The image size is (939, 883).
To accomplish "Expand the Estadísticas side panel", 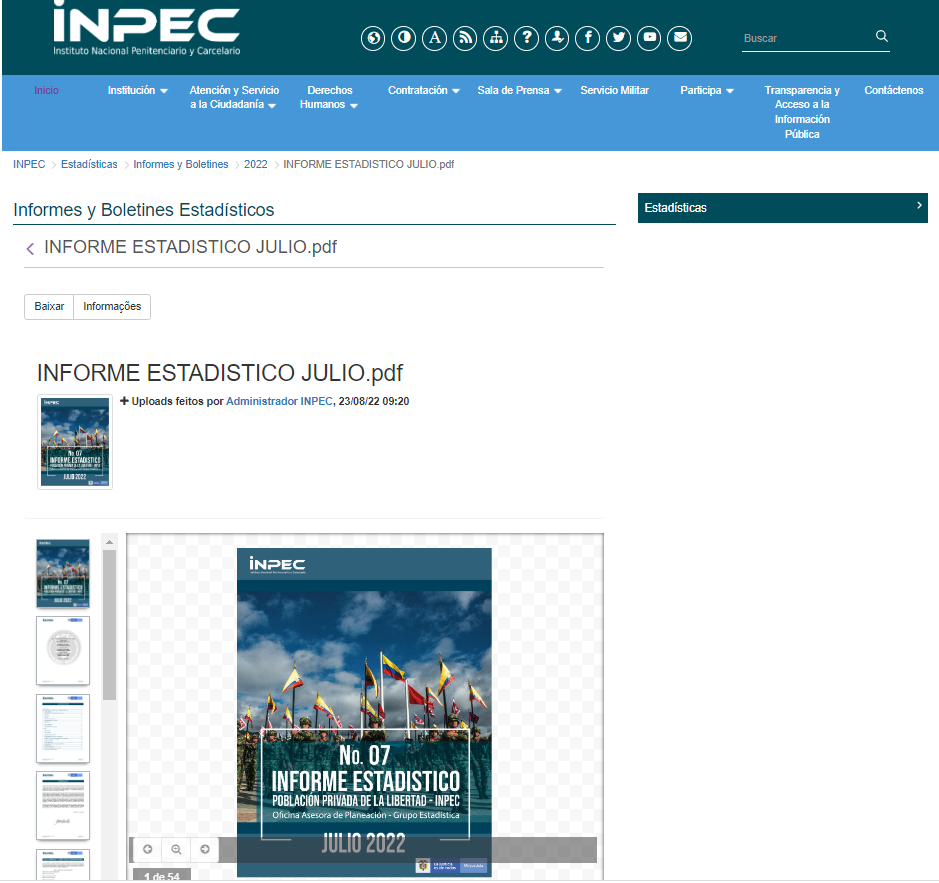I will (x=782, y=208).
